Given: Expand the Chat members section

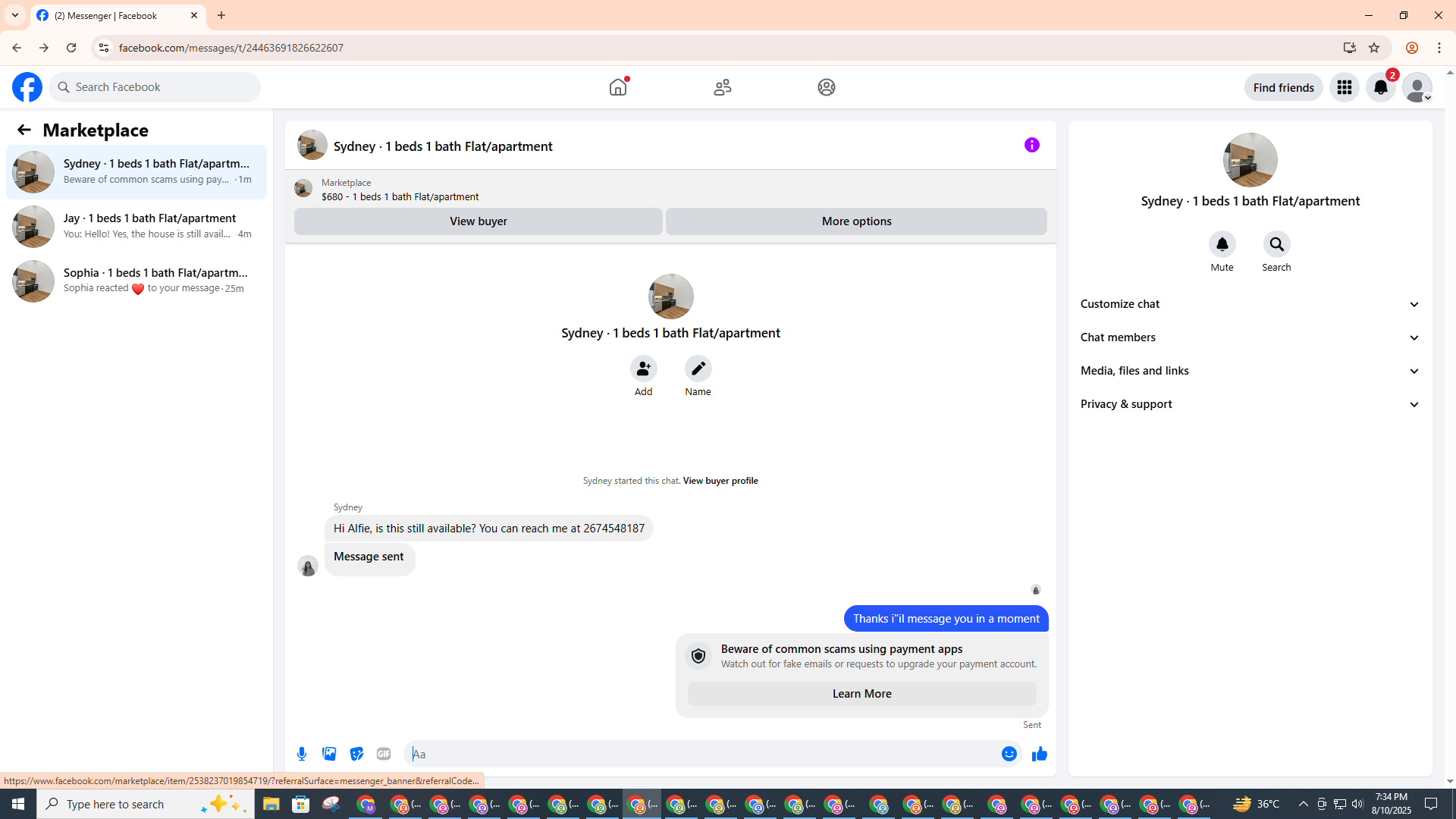Looking at the screenshot, I should point(1250,337).
